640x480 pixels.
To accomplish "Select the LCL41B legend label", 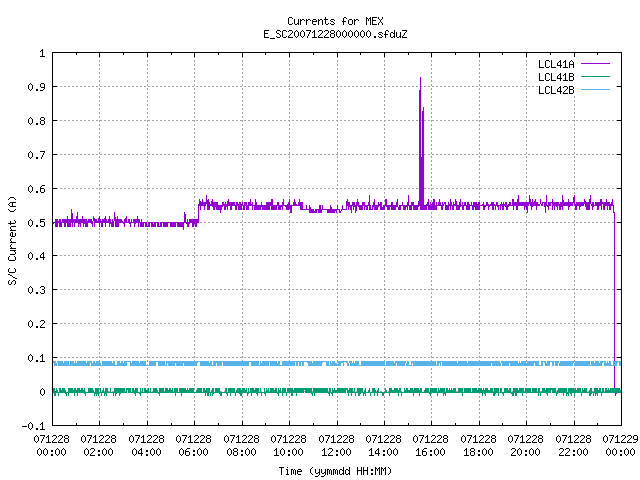I will point(556,77).
